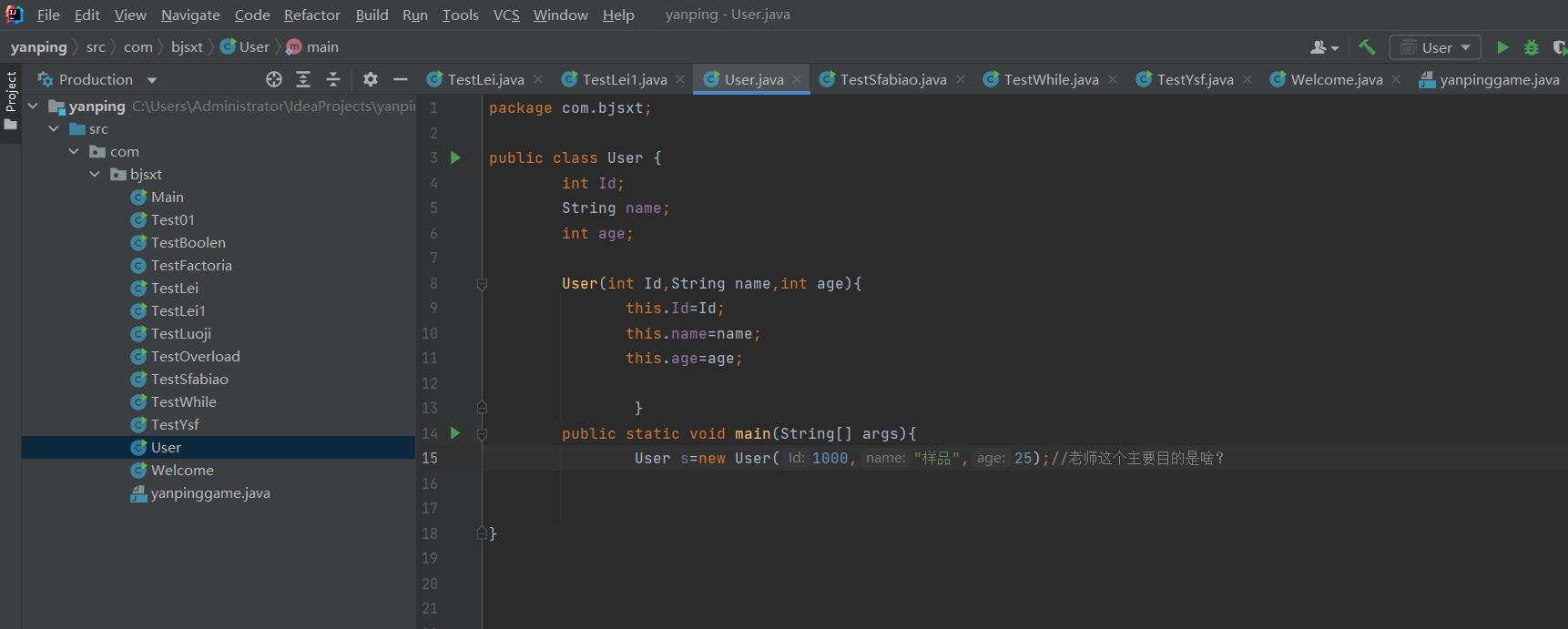
Task: Open the VCS menu
Action: [506, 15]
